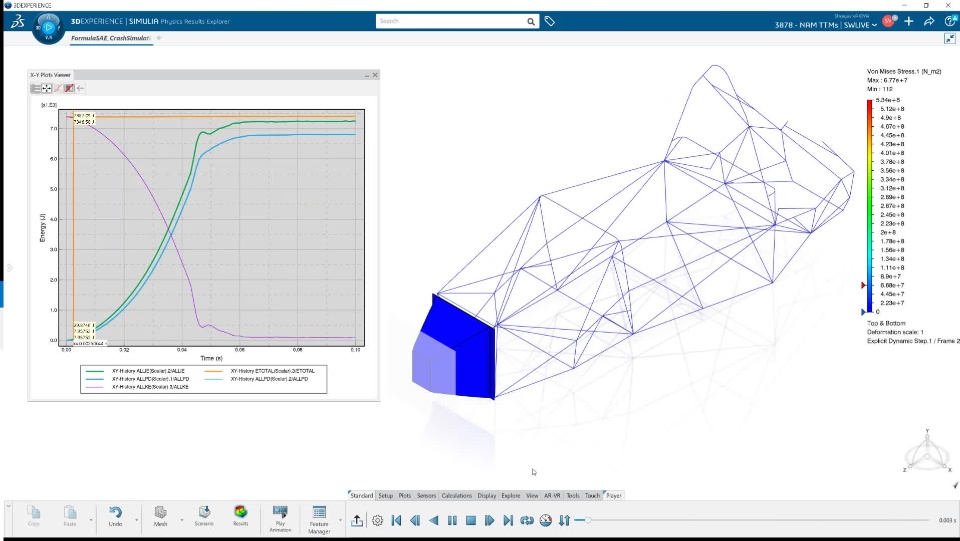Select the FormulaSAE_CrashSimulation tab
Image resolution: width=960 pixels, height=541 pixels.
click(110, 38)
